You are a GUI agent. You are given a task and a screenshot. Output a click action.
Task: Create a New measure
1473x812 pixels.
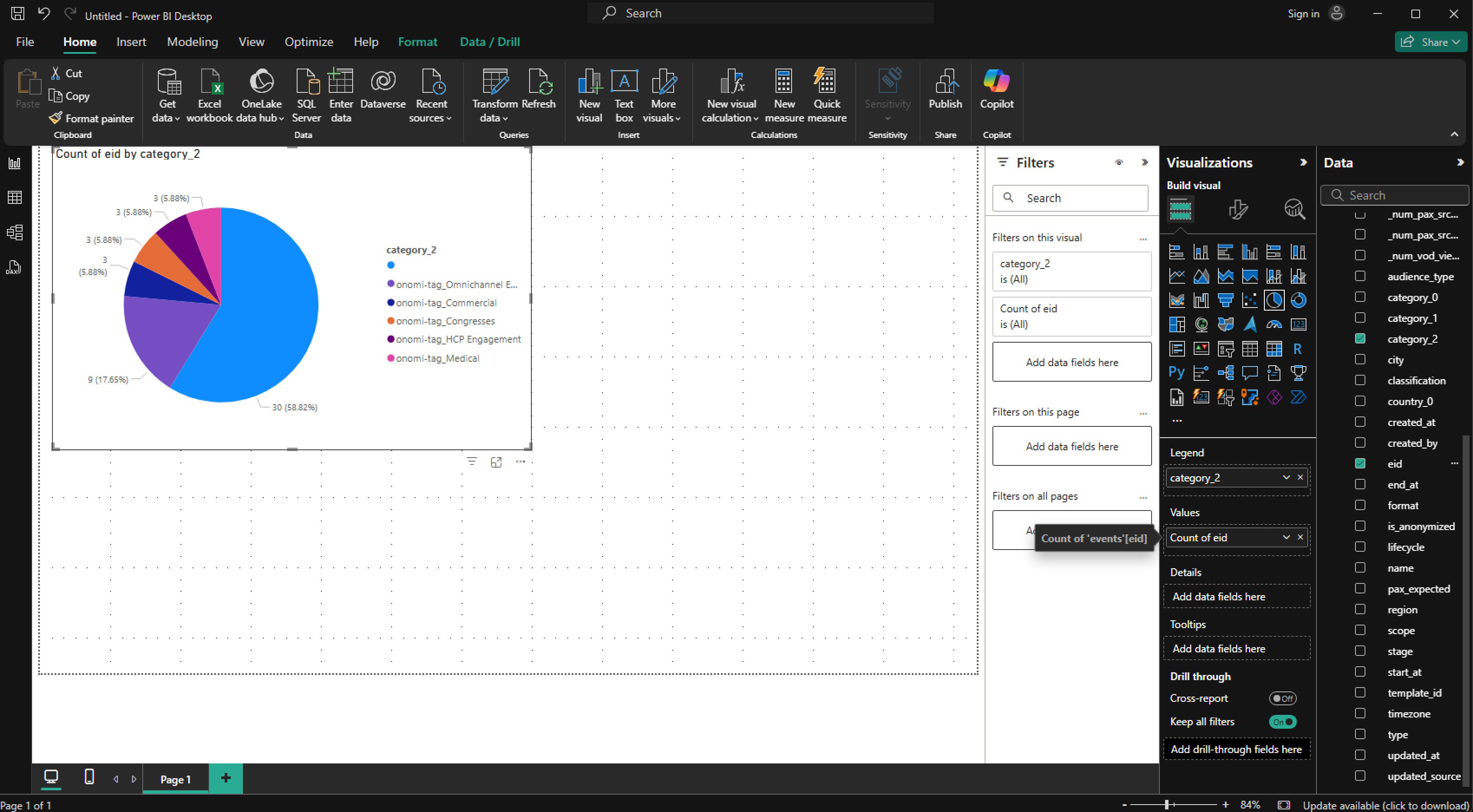coord(784,95)
